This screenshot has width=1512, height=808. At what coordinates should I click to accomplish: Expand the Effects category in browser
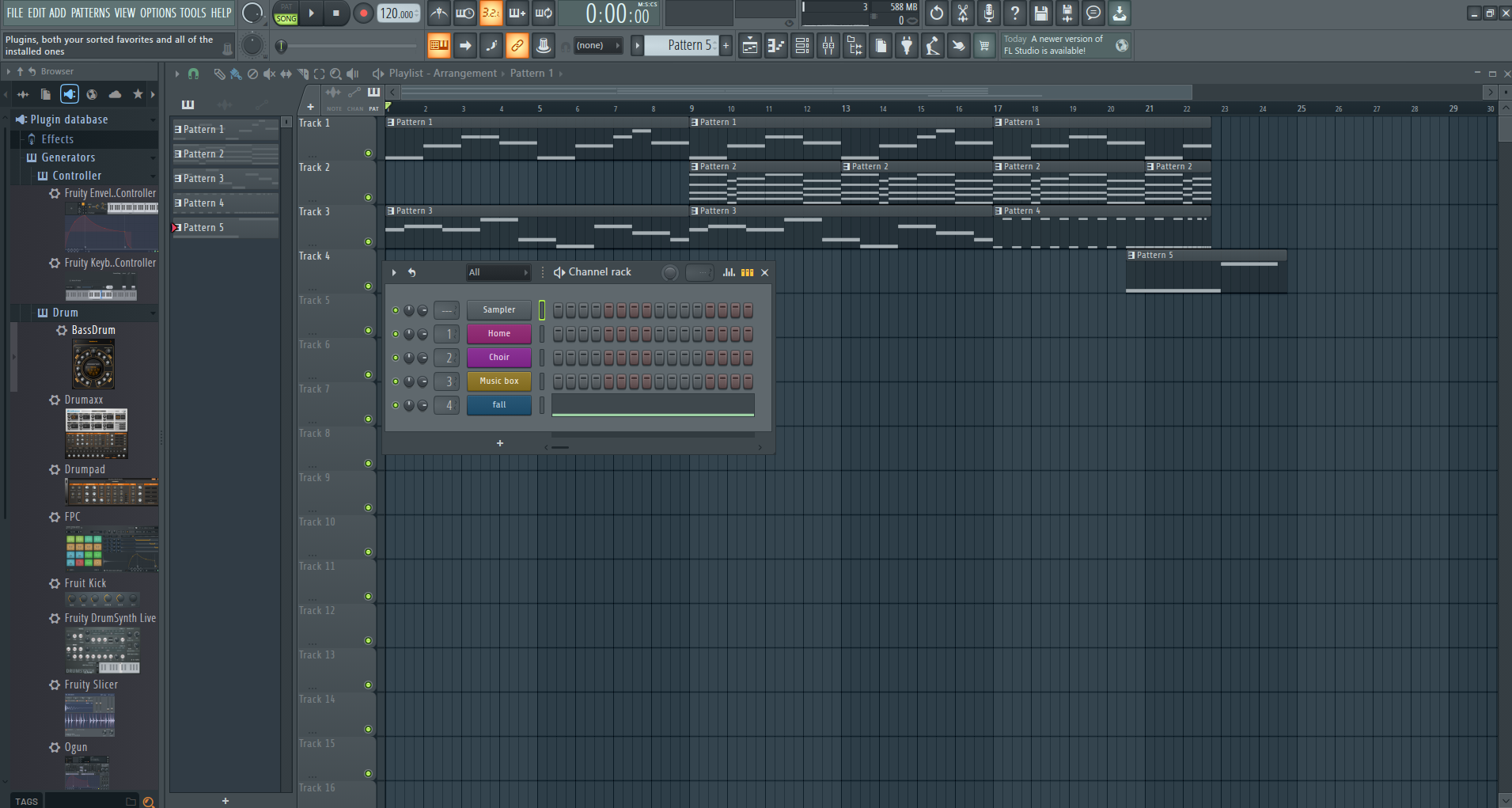pos(57,139)
